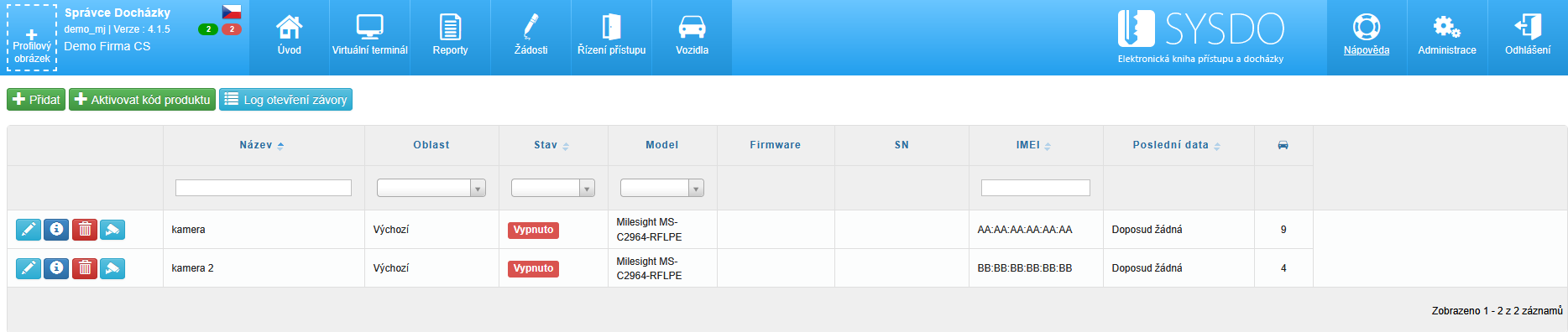Click Czech flag language icon
Viewport: 1568px width, 332px height.
(x=232, y=12)
